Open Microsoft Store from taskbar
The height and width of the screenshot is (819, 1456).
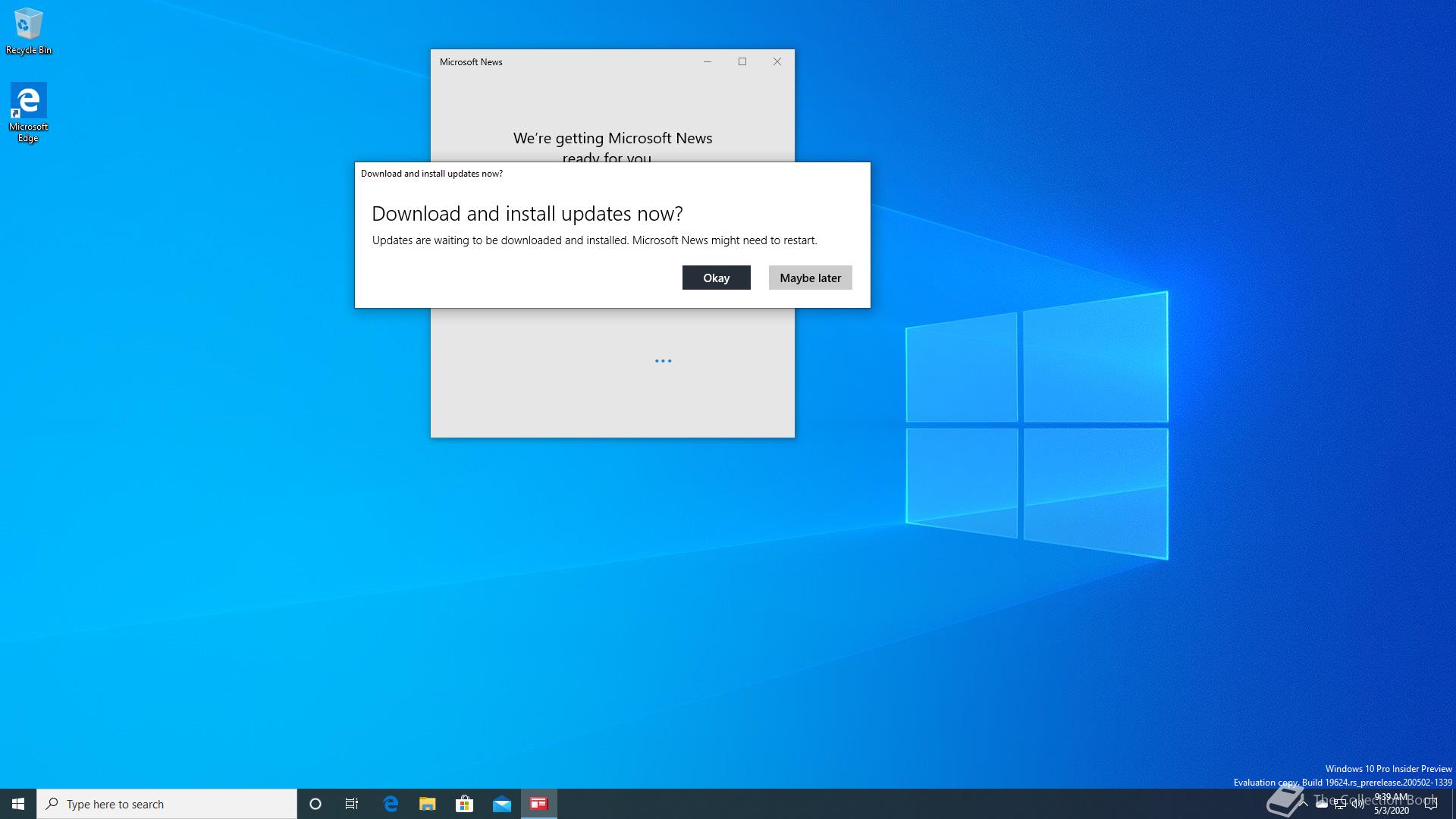coord(464,804)
